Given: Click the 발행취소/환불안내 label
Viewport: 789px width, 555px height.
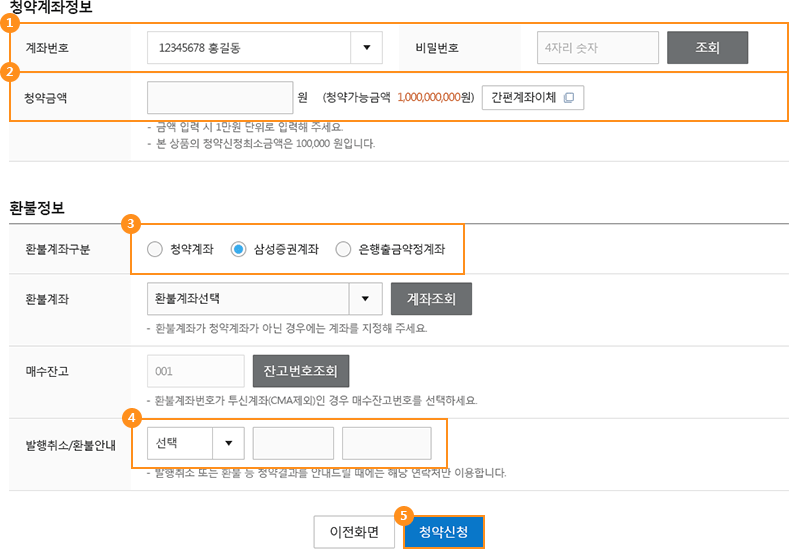Looking at the screenshot, I should (70, 445).
